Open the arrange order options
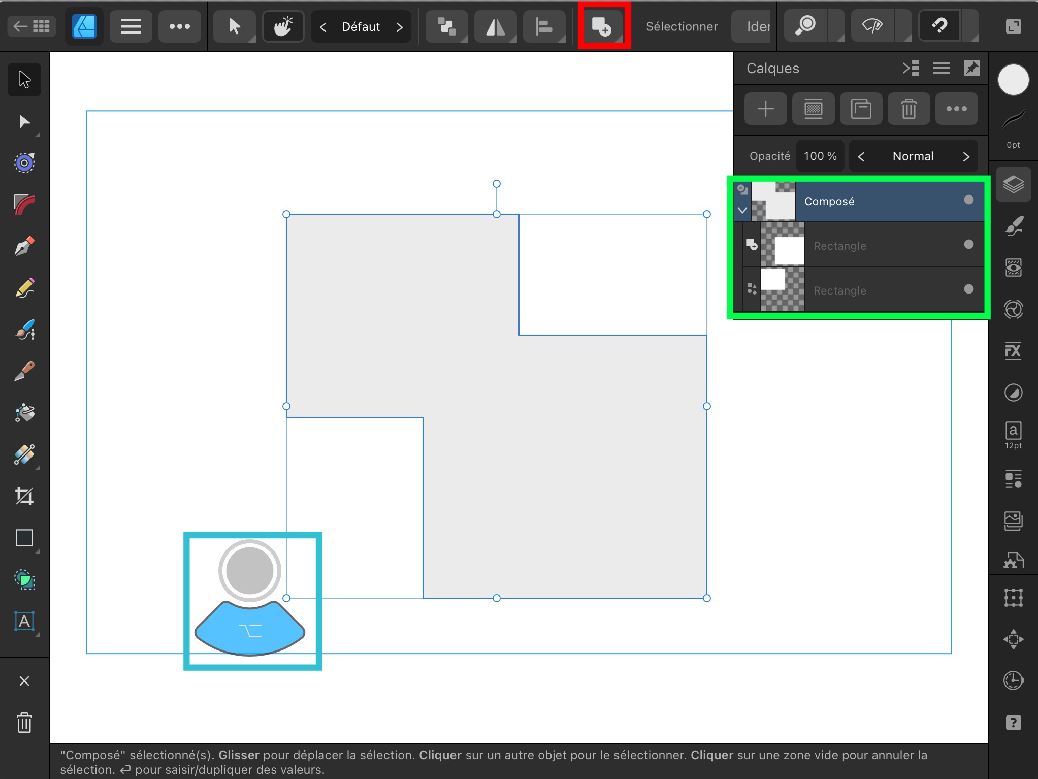The image size is (1038, 779). click(x=448, y=27)
